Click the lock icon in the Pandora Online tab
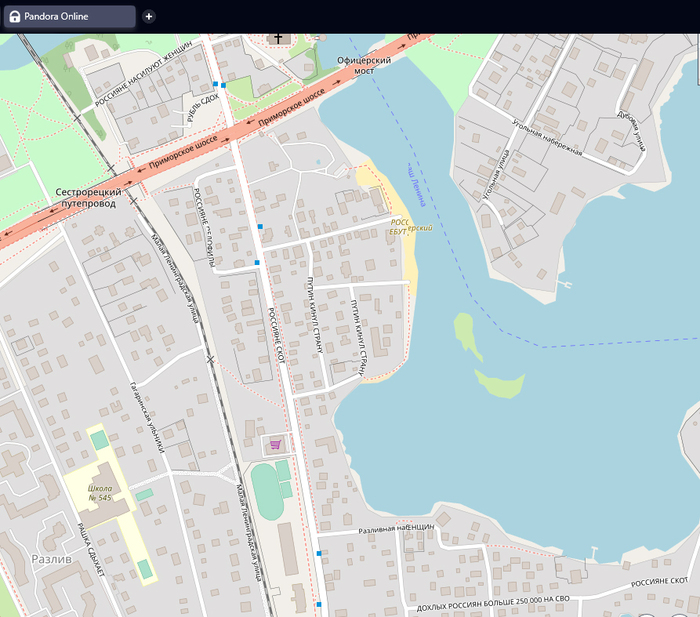This screenshot has width=700, height=617. pyautogui.click(x=15, y=17)
